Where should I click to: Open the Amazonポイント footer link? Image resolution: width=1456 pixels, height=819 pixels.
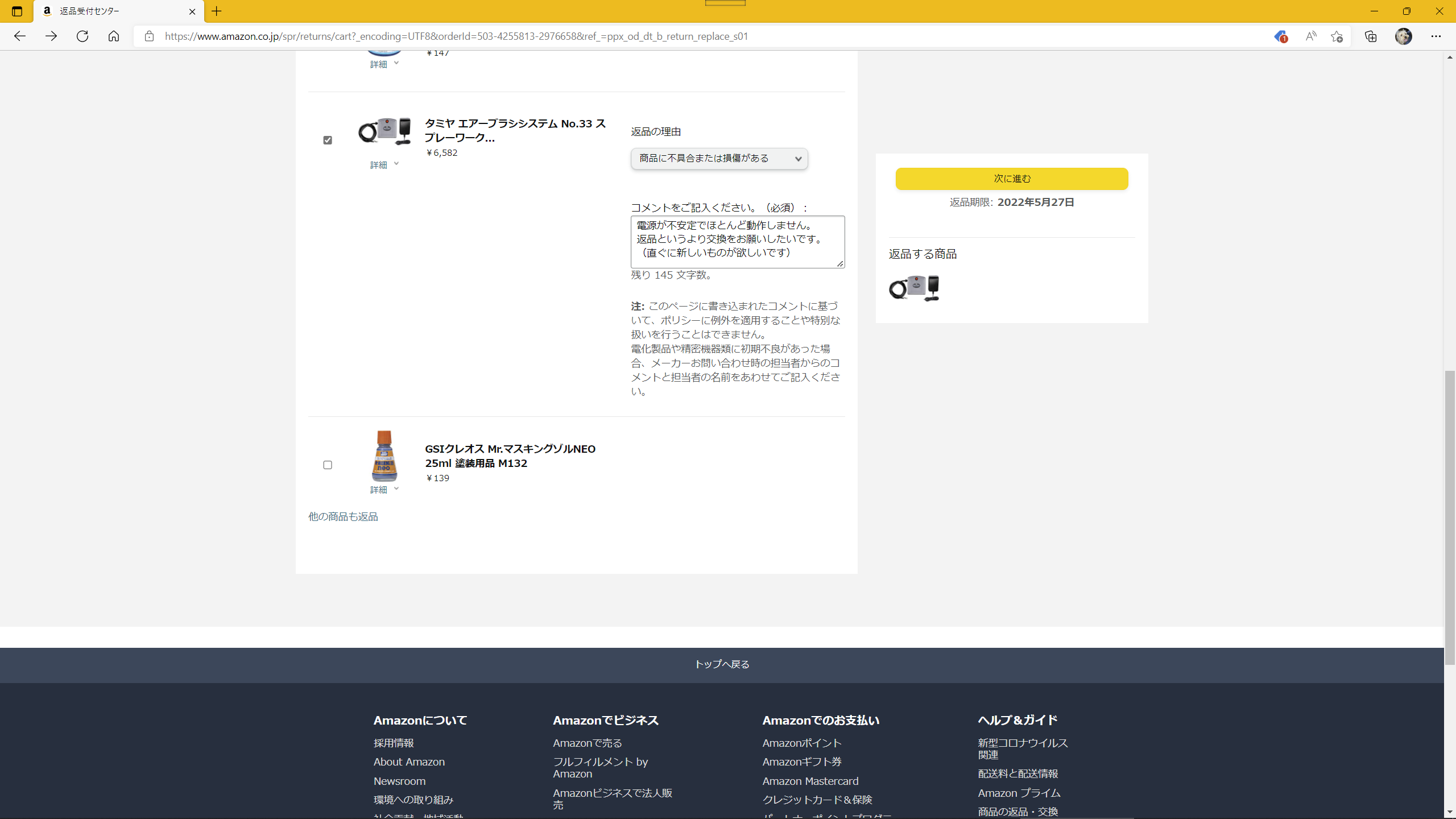coord(802,743)
